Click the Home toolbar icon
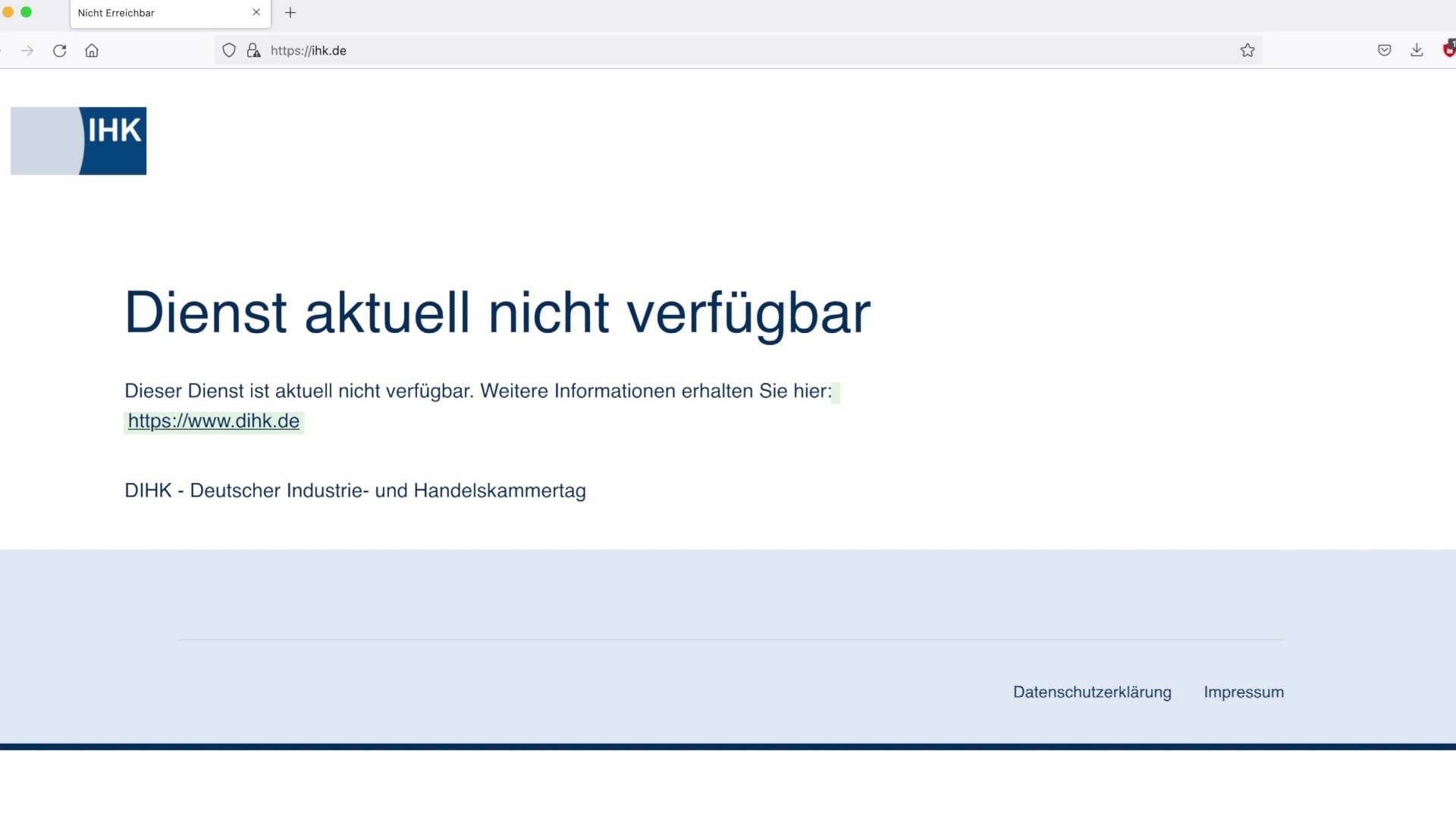Viewport: 1456px width, 819px height. [92, 51]
